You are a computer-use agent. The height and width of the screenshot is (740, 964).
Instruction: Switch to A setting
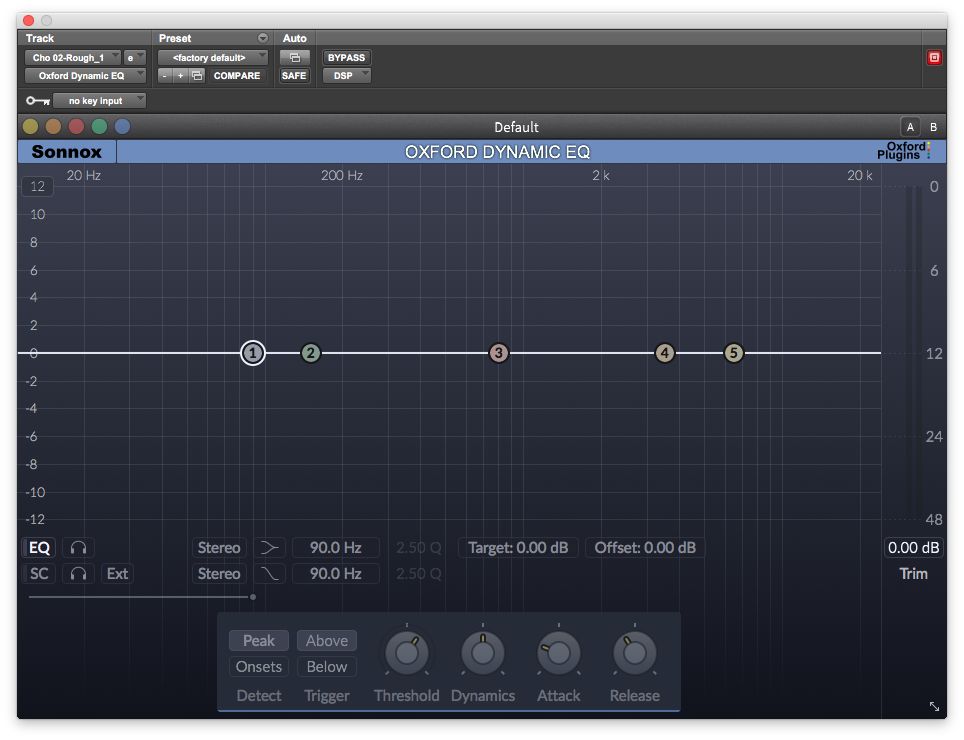(x=910, y=127)
